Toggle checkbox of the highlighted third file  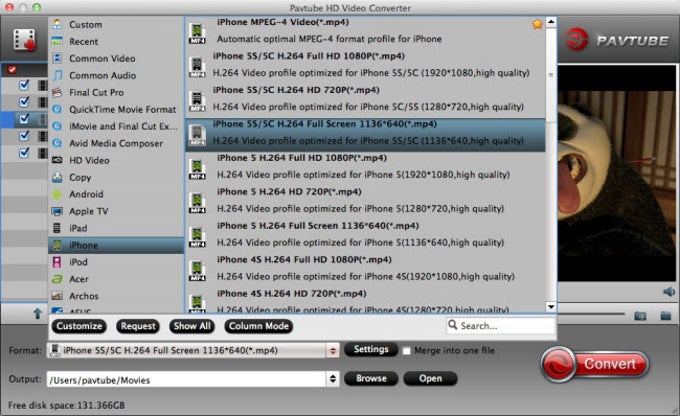(x=24, y=118)
